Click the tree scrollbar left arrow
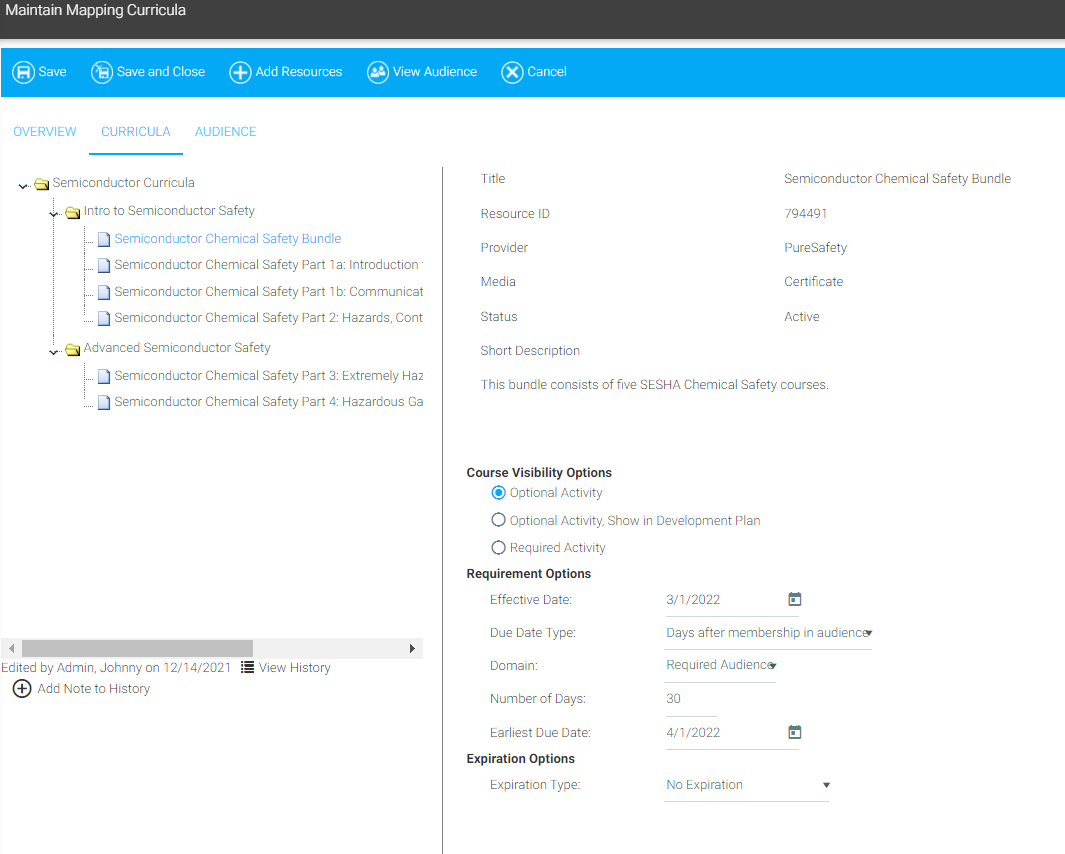 coord(12,648)
